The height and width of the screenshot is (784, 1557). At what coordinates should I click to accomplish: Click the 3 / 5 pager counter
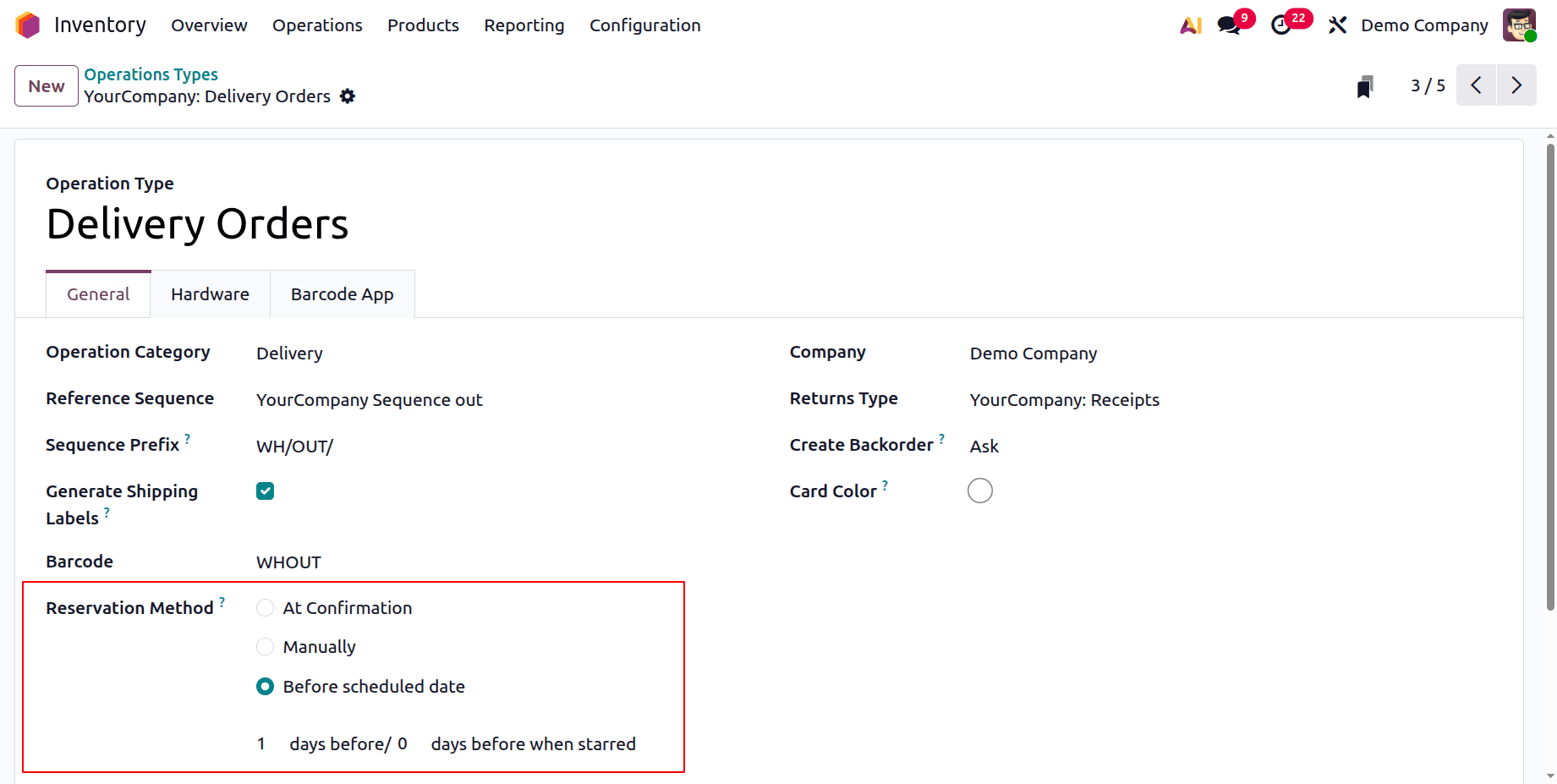point(1428,85)
